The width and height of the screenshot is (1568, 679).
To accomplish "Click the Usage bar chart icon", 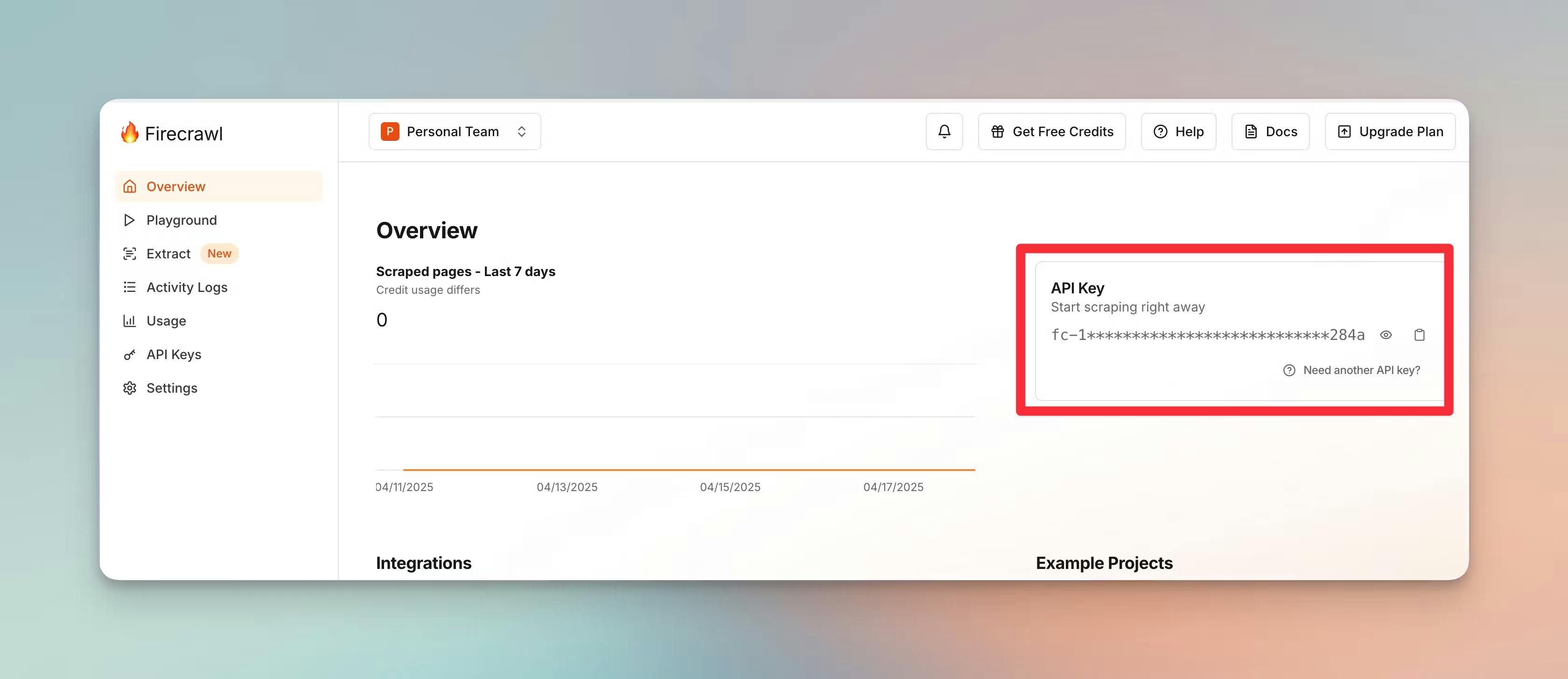I will (130, 321).
